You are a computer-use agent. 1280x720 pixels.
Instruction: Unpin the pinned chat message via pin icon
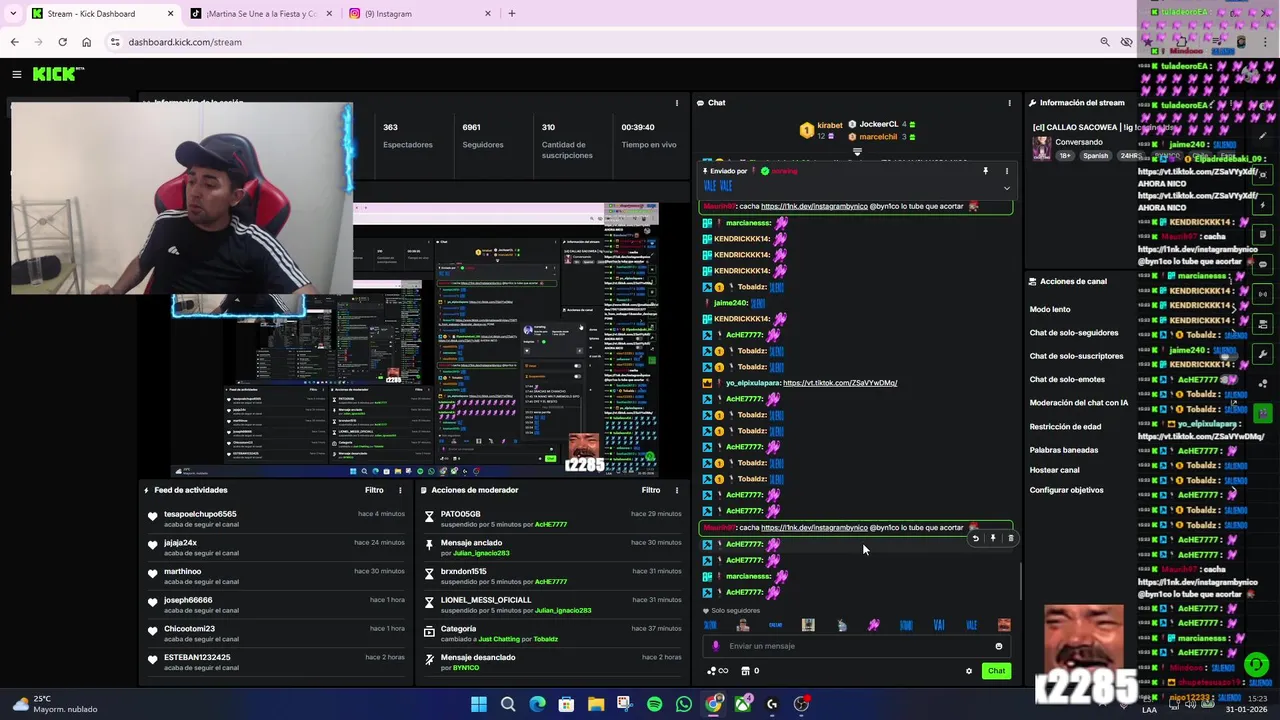(985, 171)
